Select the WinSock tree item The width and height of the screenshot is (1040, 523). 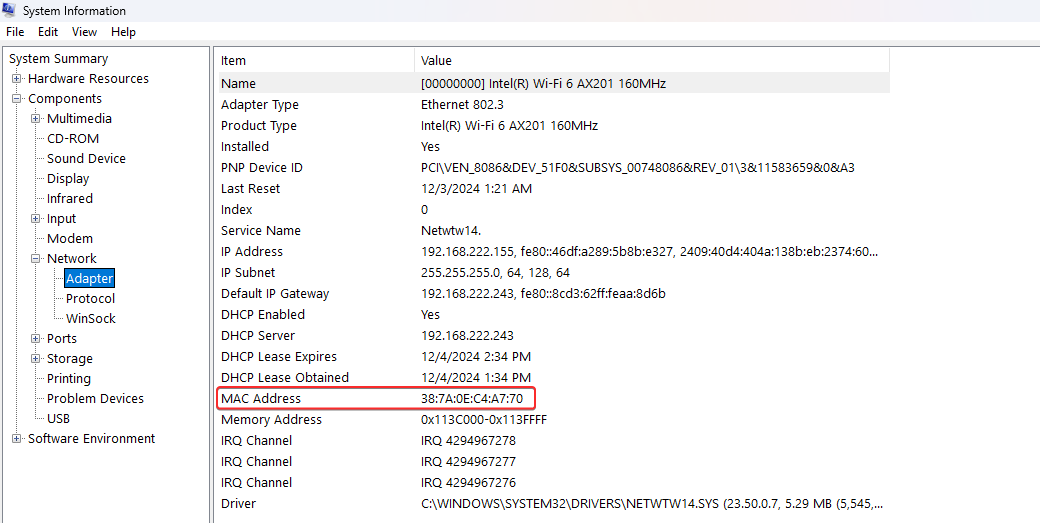(x=90, y=319)
